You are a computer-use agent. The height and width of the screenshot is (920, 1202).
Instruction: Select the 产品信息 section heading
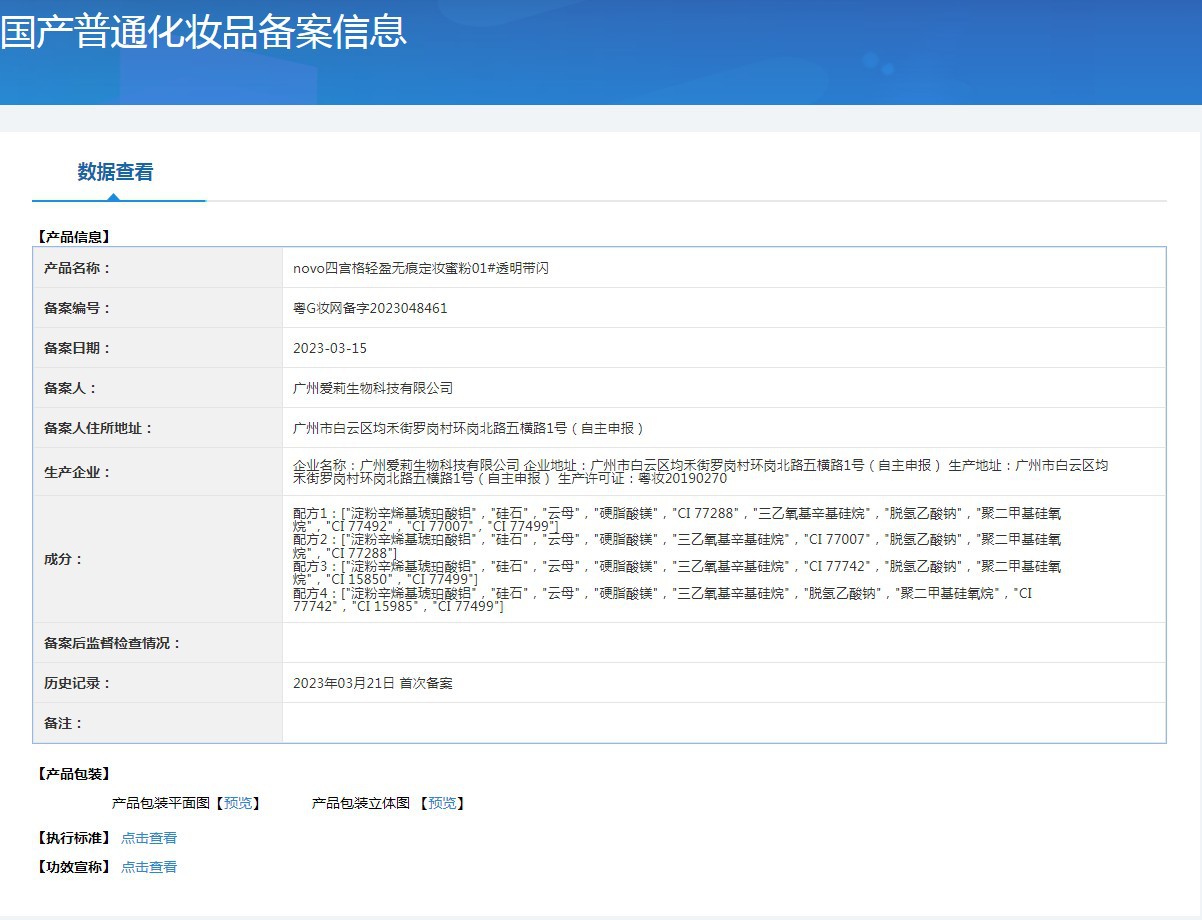pyautogui.click(x=73, y=237)
